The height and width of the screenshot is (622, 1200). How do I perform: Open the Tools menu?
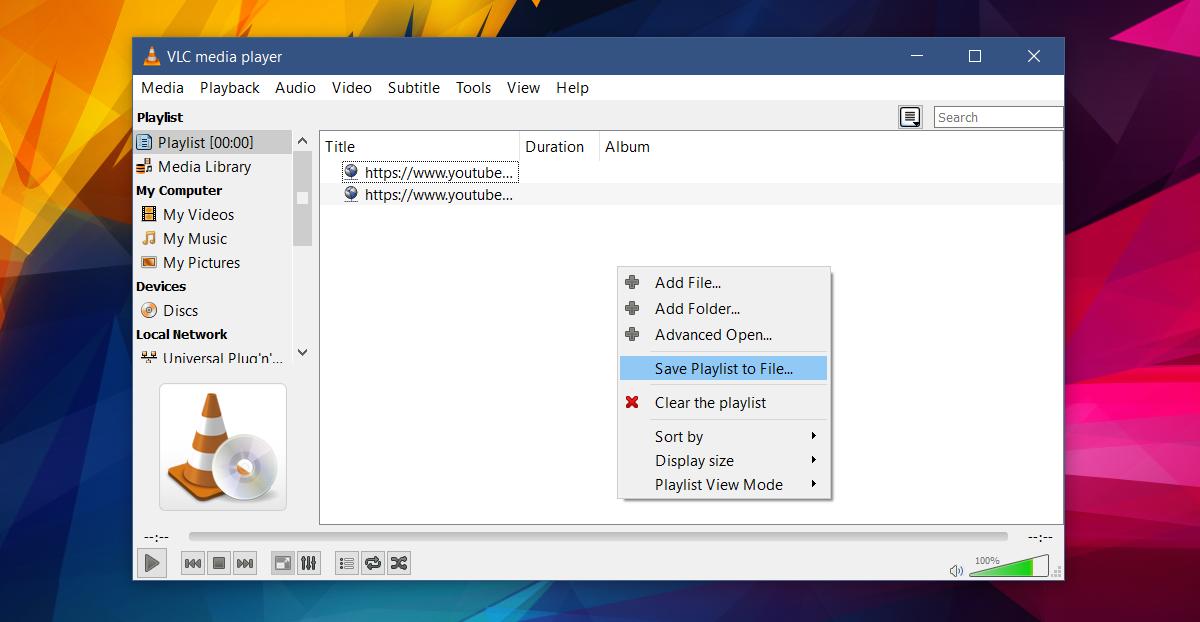pyautogui.click(x=473, y=88)
